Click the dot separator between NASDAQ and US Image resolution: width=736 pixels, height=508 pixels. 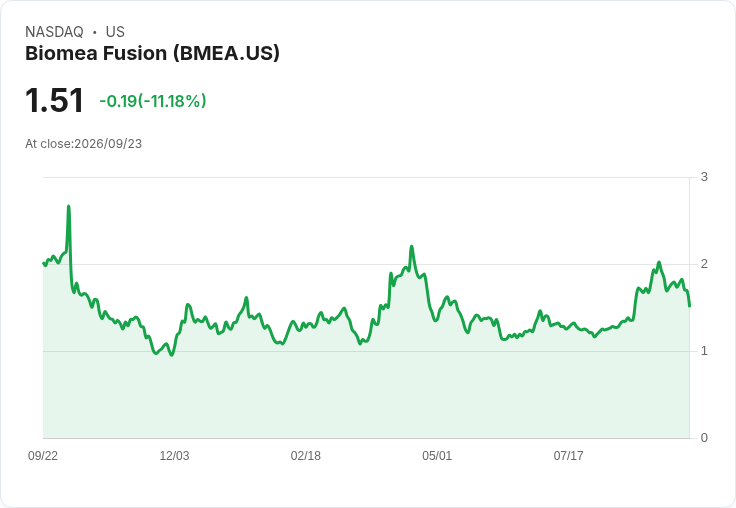(x=94, y=32)
